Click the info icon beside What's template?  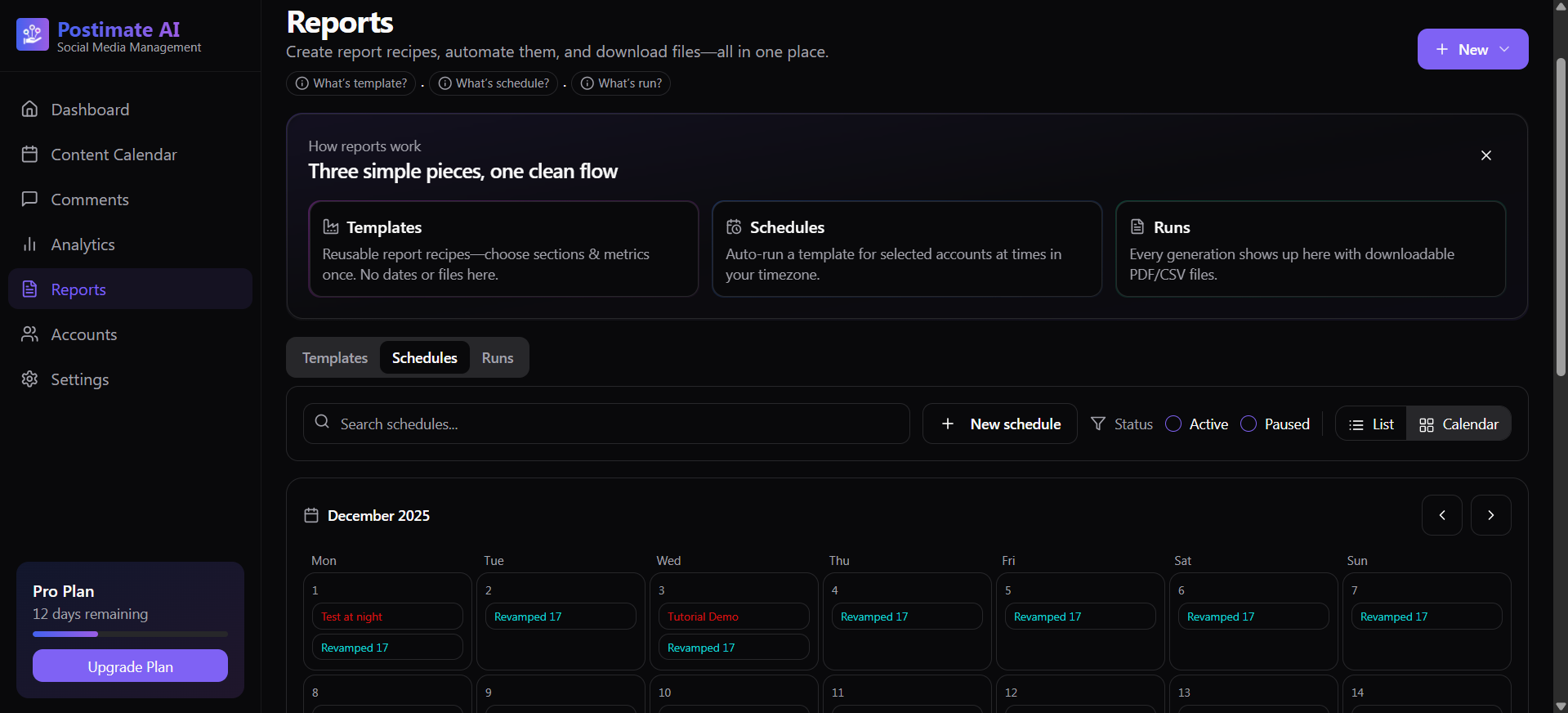pyautogui.click(x=302, y=83)
